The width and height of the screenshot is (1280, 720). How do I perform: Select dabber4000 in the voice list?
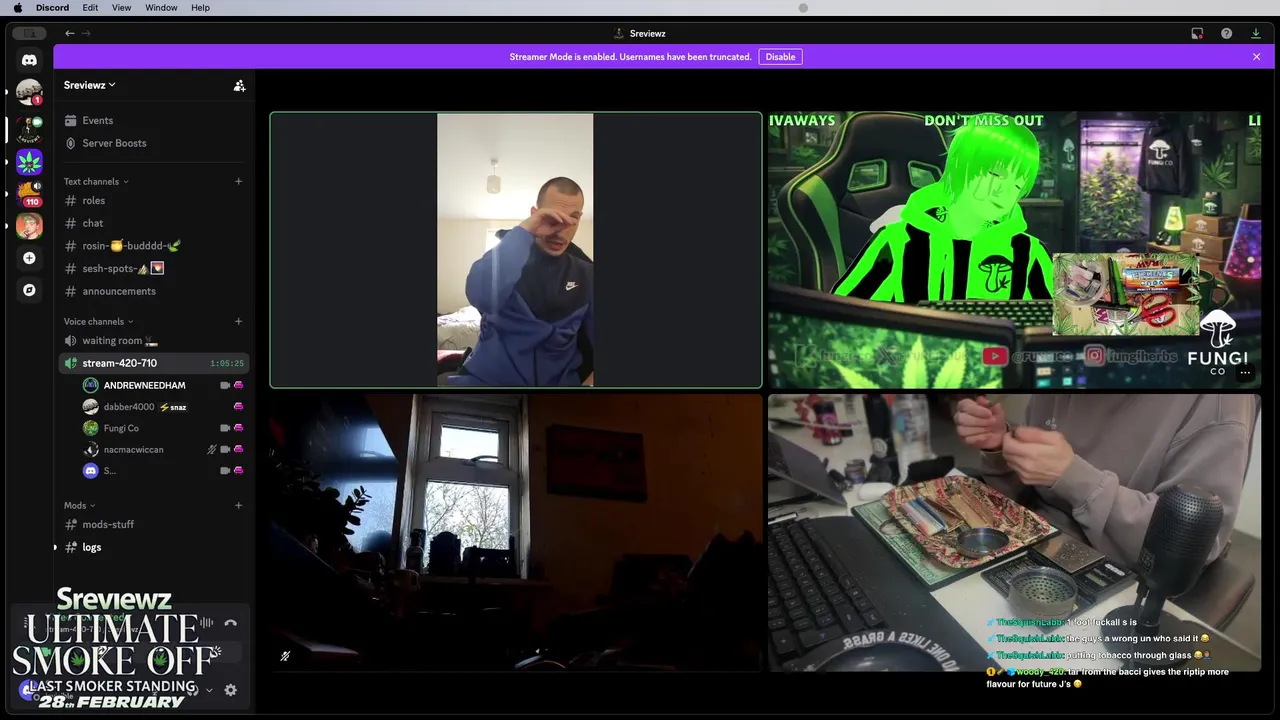tap(129, 407)
